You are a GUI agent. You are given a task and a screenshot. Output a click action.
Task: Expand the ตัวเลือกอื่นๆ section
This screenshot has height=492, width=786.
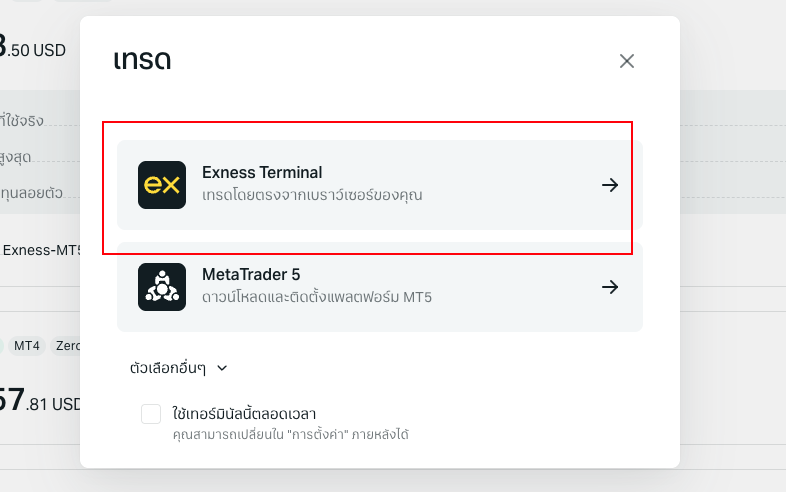pos(168,368)
